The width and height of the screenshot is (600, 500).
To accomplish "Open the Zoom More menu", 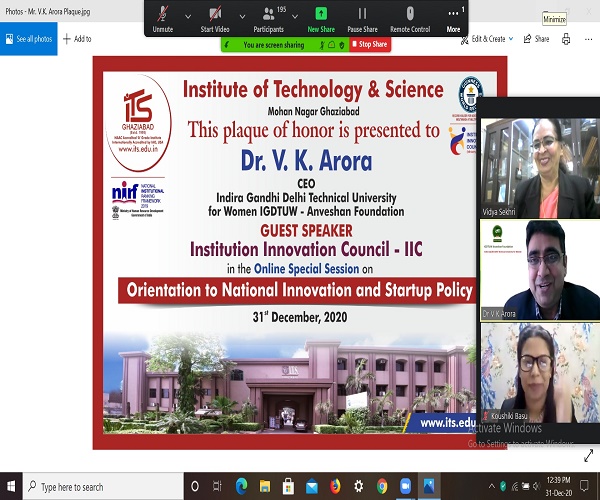I will [453, 19].
